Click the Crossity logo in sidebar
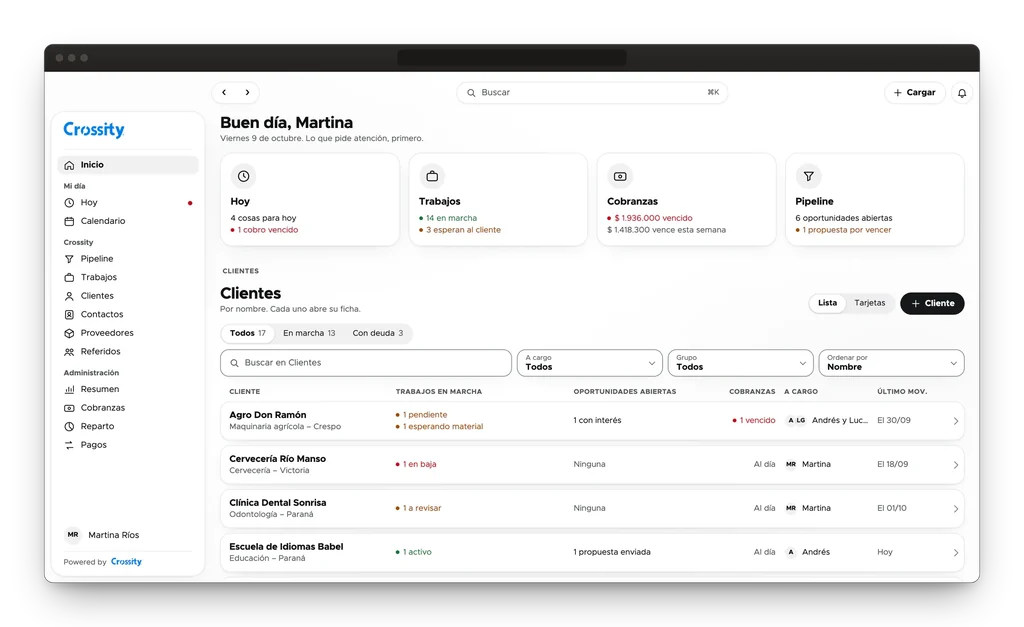The image size is (1024, 627). coord(94,129)
